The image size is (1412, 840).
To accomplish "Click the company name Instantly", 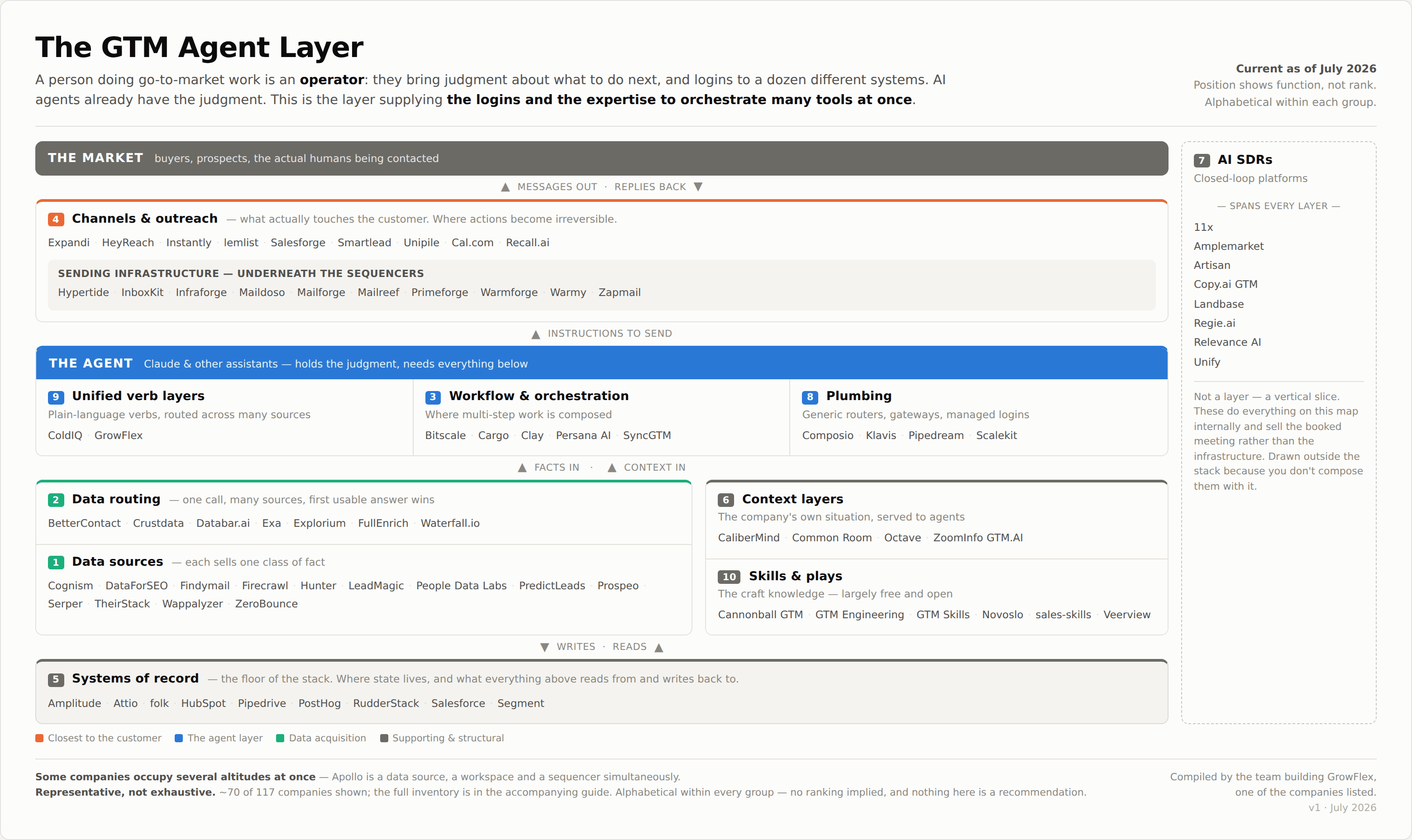I will click(188, 243).
